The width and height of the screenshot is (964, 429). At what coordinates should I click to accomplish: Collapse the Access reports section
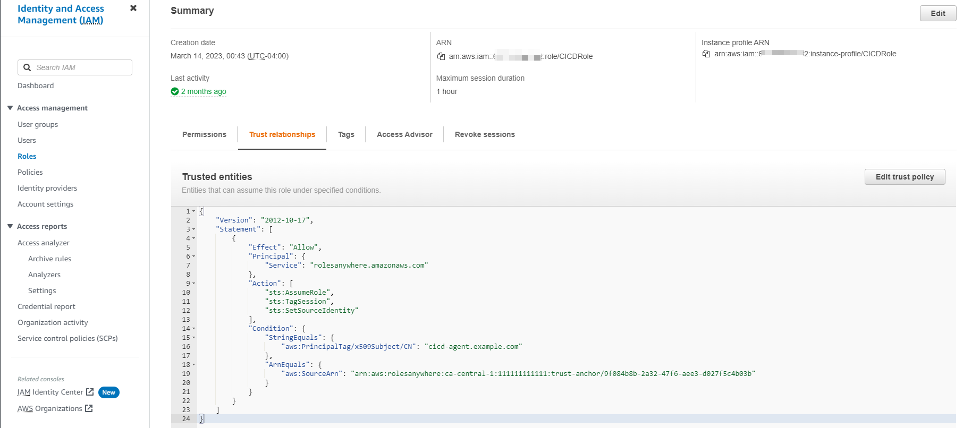10,227
